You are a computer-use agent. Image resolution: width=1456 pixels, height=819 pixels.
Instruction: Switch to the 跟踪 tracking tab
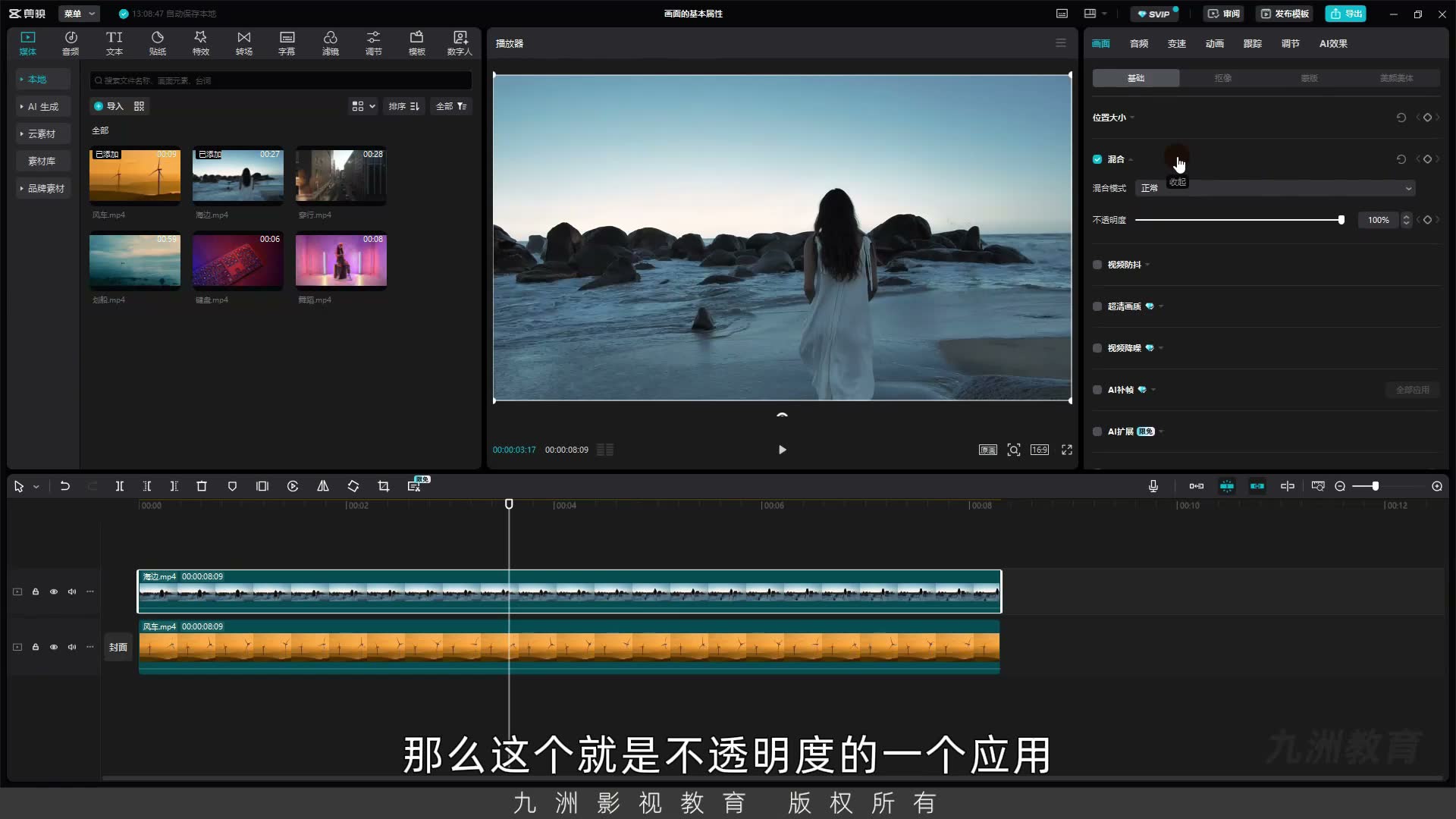click(x=1253, y=43)
